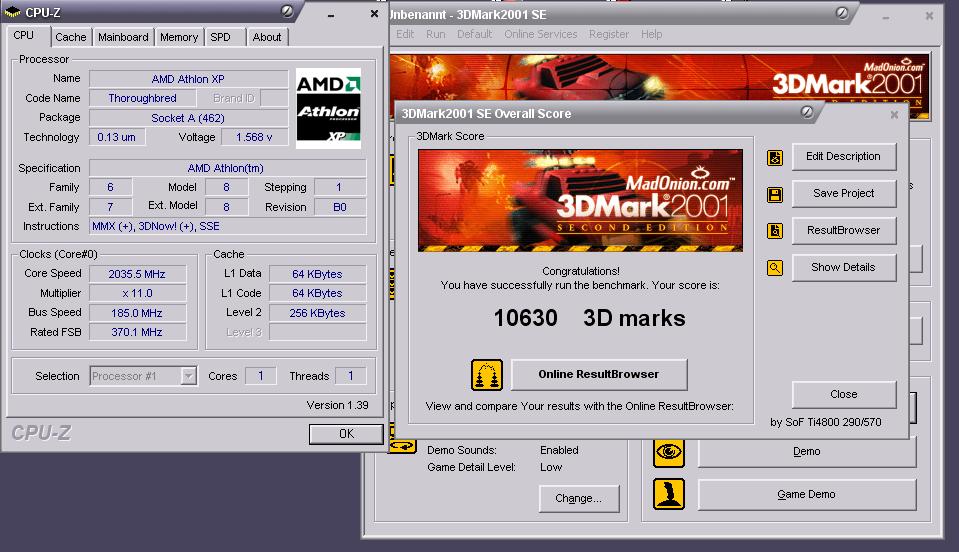This screenshot has width=959, height=552.
Task: Click the Threads value field
Action: click(350, 376)
